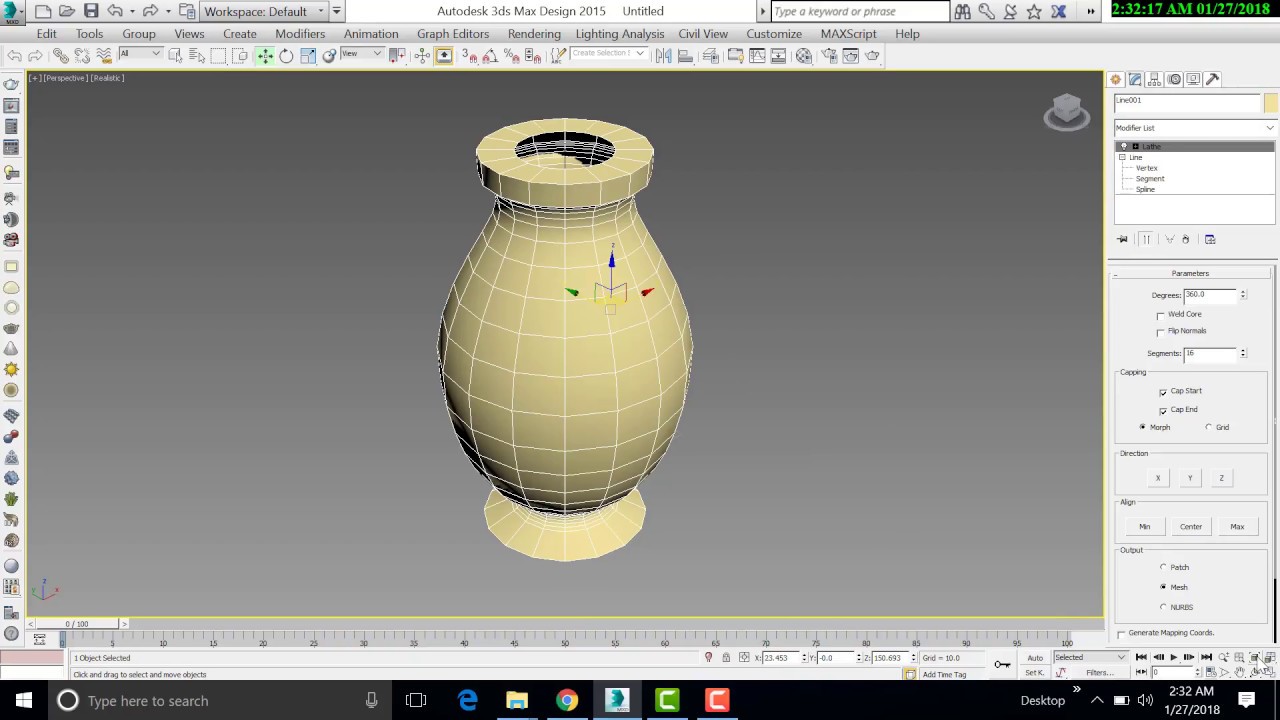Collapse the Line tree in modifier stack
Image resolution: width=1280 pixels, height=720 pixels.
coord(1123,158)
